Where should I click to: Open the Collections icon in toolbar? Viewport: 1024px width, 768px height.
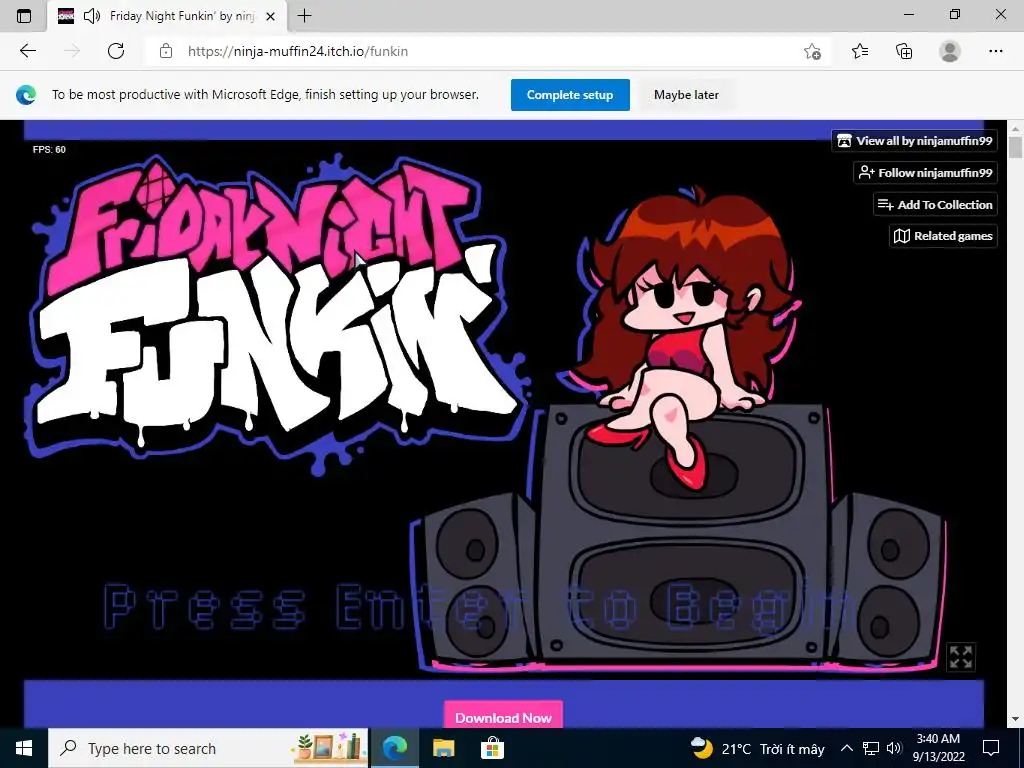click(x=904, y=51)
